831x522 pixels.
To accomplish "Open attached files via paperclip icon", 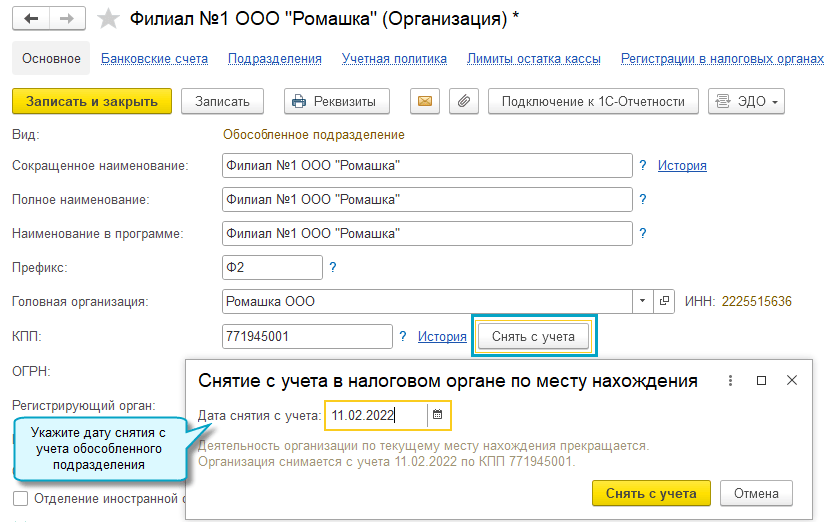I will coord(461,101).
